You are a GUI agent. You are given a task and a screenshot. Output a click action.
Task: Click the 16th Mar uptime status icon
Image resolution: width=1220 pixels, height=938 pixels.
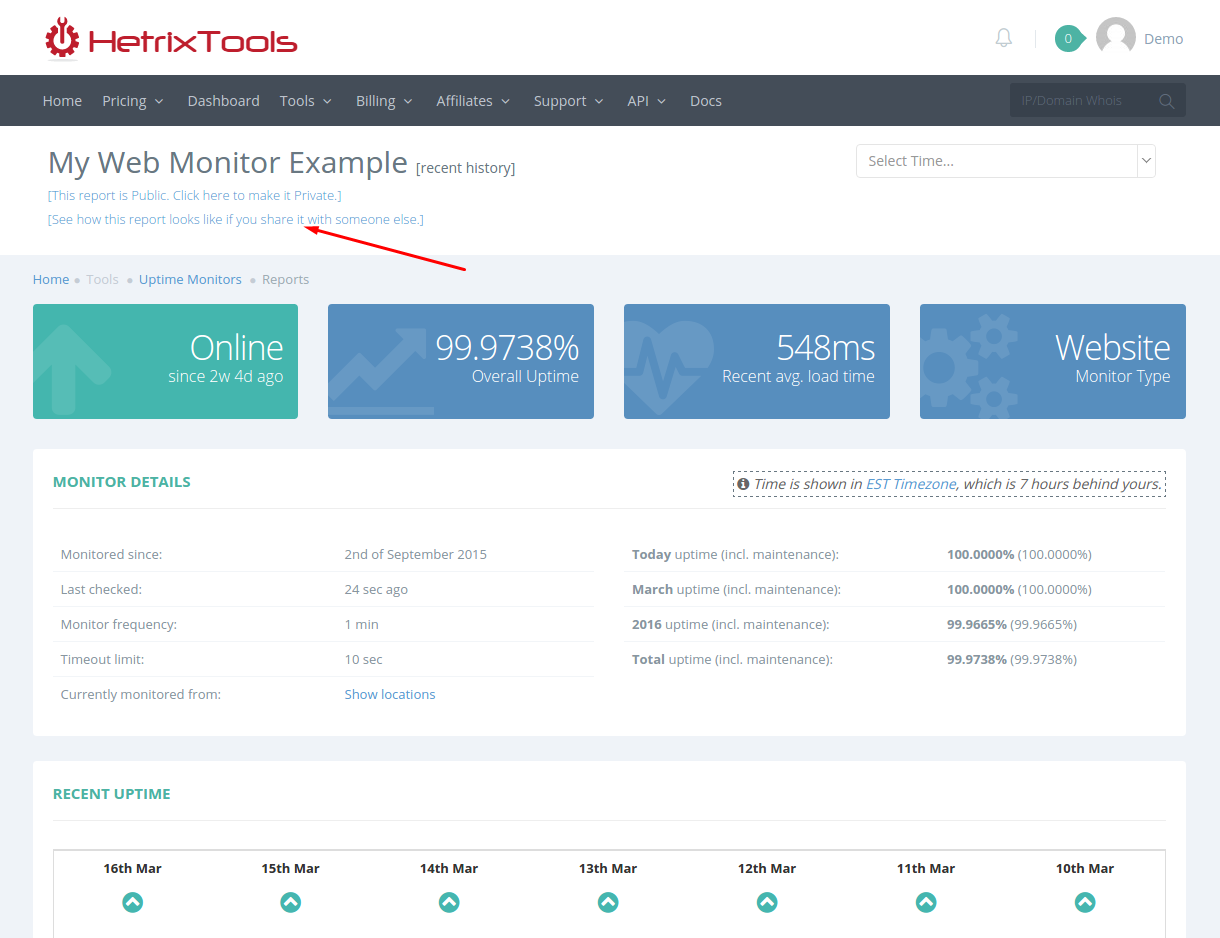[132, 902]
